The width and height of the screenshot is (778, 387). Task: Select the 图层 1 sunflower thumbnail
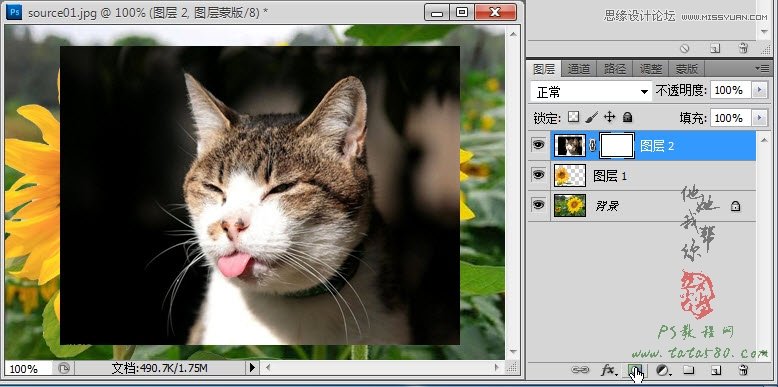coord(570,176)
